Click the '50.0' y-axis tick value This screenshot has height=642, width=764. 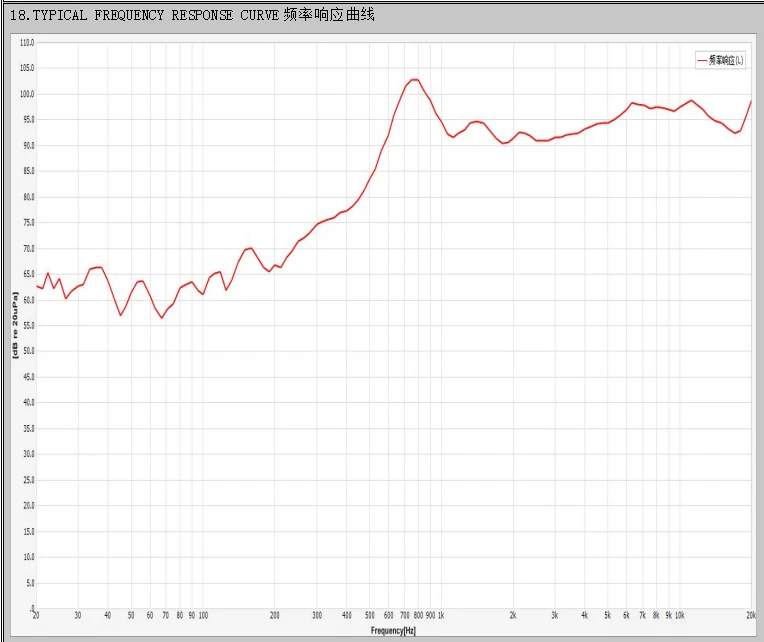tap(29, 351)
